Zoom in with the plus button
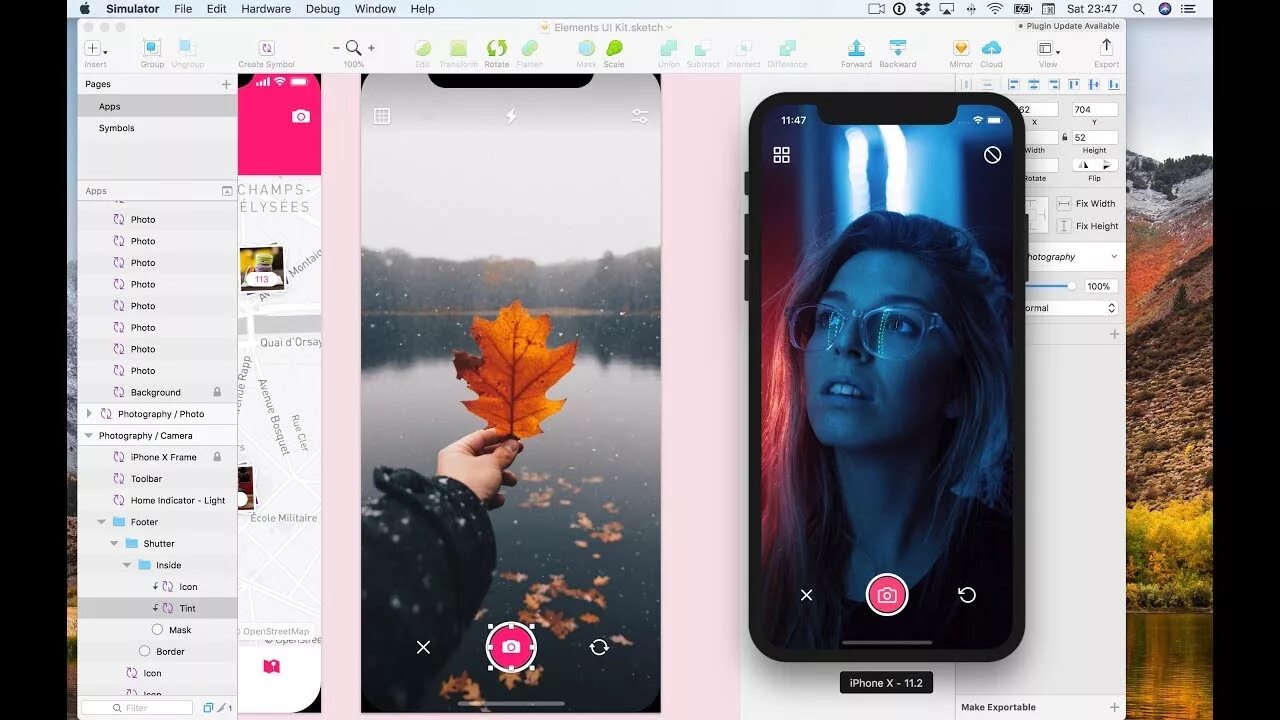Viewport: 1280px width, 720px height. click(x=371, y=48)
